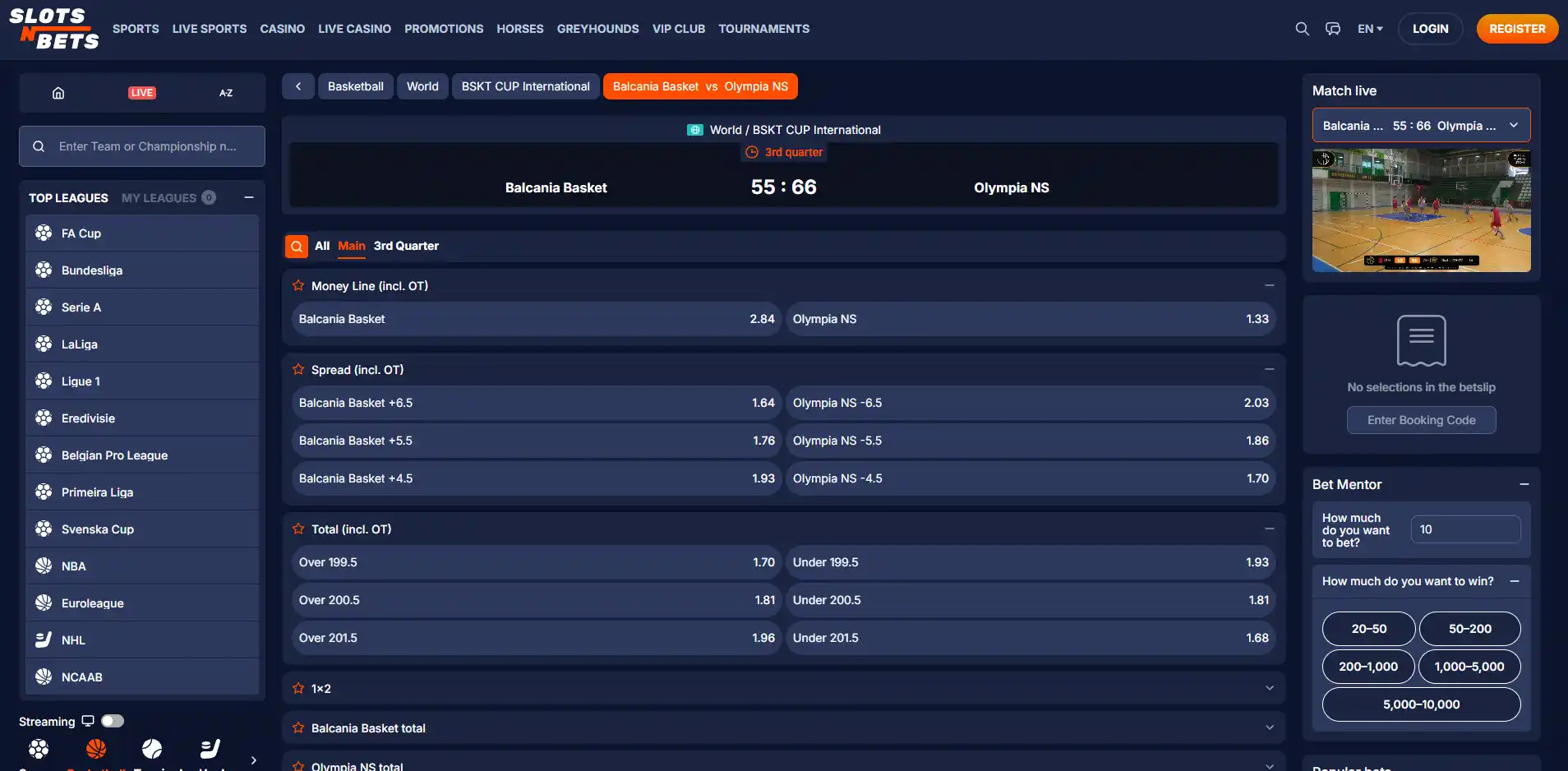This screenshot has width=1568, height=771.
Task: Go to sportsbook home icon
Action: click(x=58, y=93)
